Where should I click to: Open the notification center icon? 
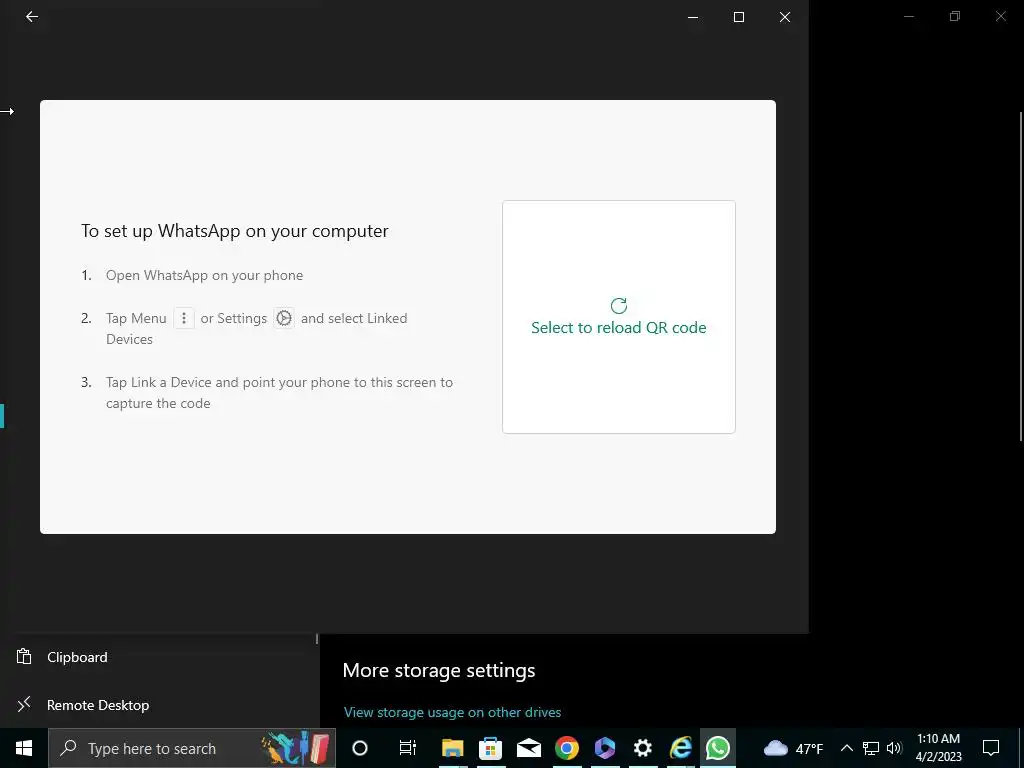991,748
